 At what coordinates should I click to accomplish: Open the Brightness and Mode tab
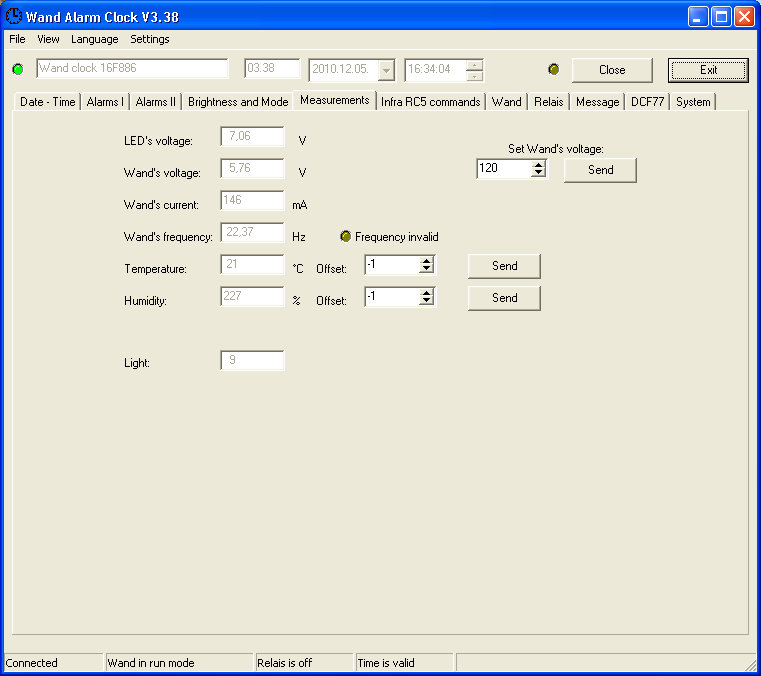pos(238,102)
